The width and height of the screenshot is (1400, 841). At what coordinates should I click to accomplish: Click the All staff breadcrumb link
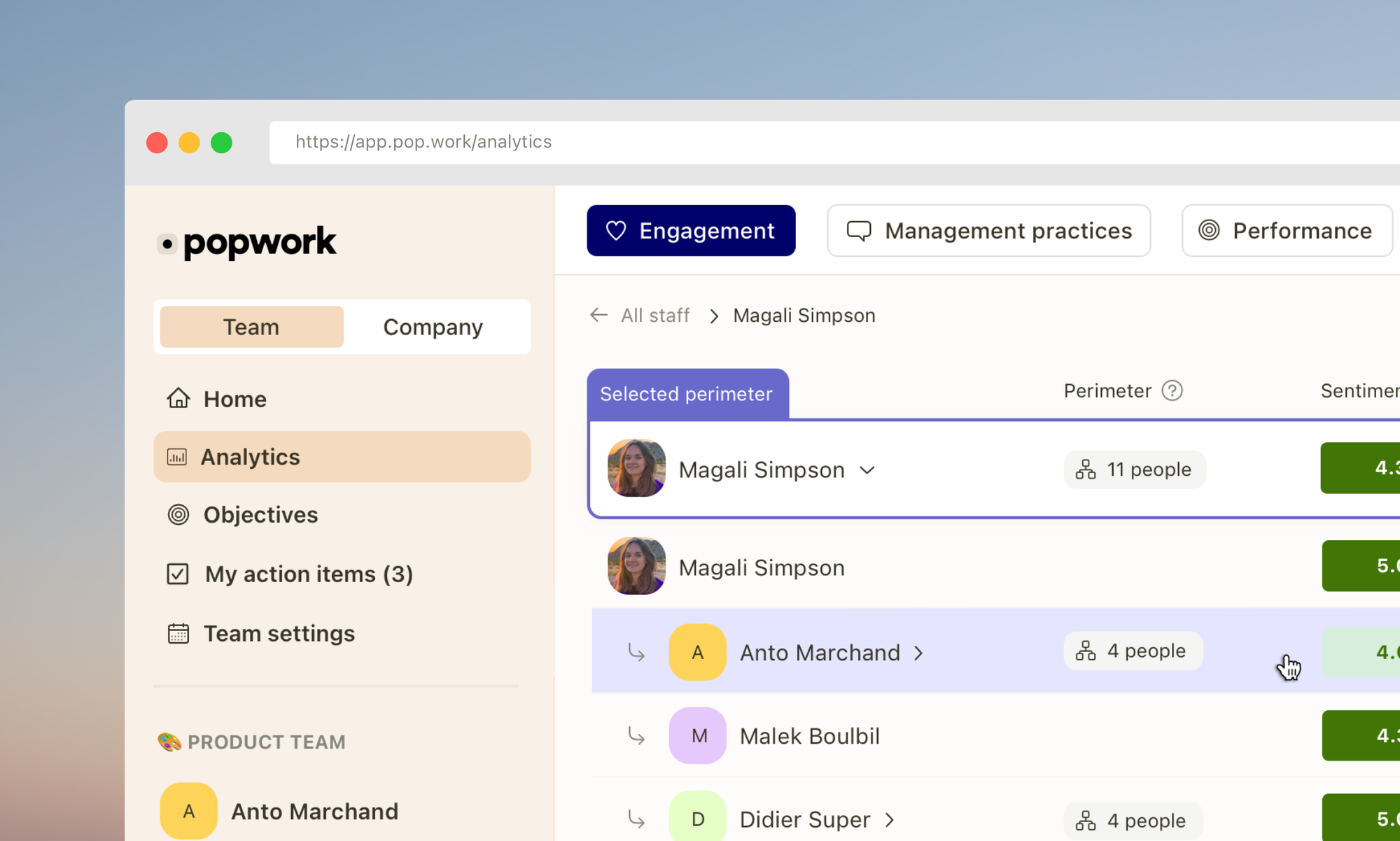[655, 316]
